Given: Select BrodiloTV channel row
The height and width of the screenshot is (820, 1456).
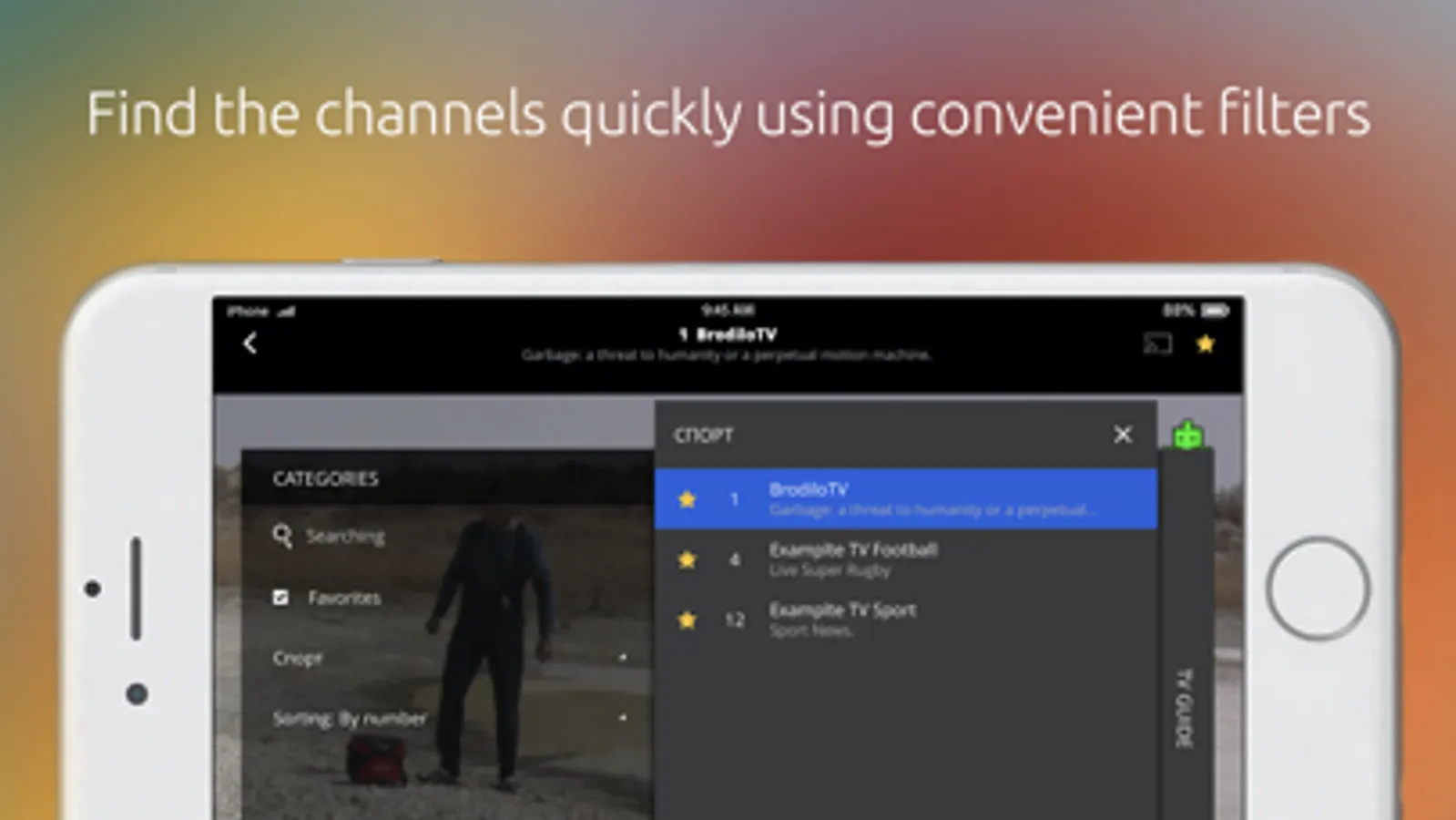Looking at the screenshot, I should coord(906,499).
